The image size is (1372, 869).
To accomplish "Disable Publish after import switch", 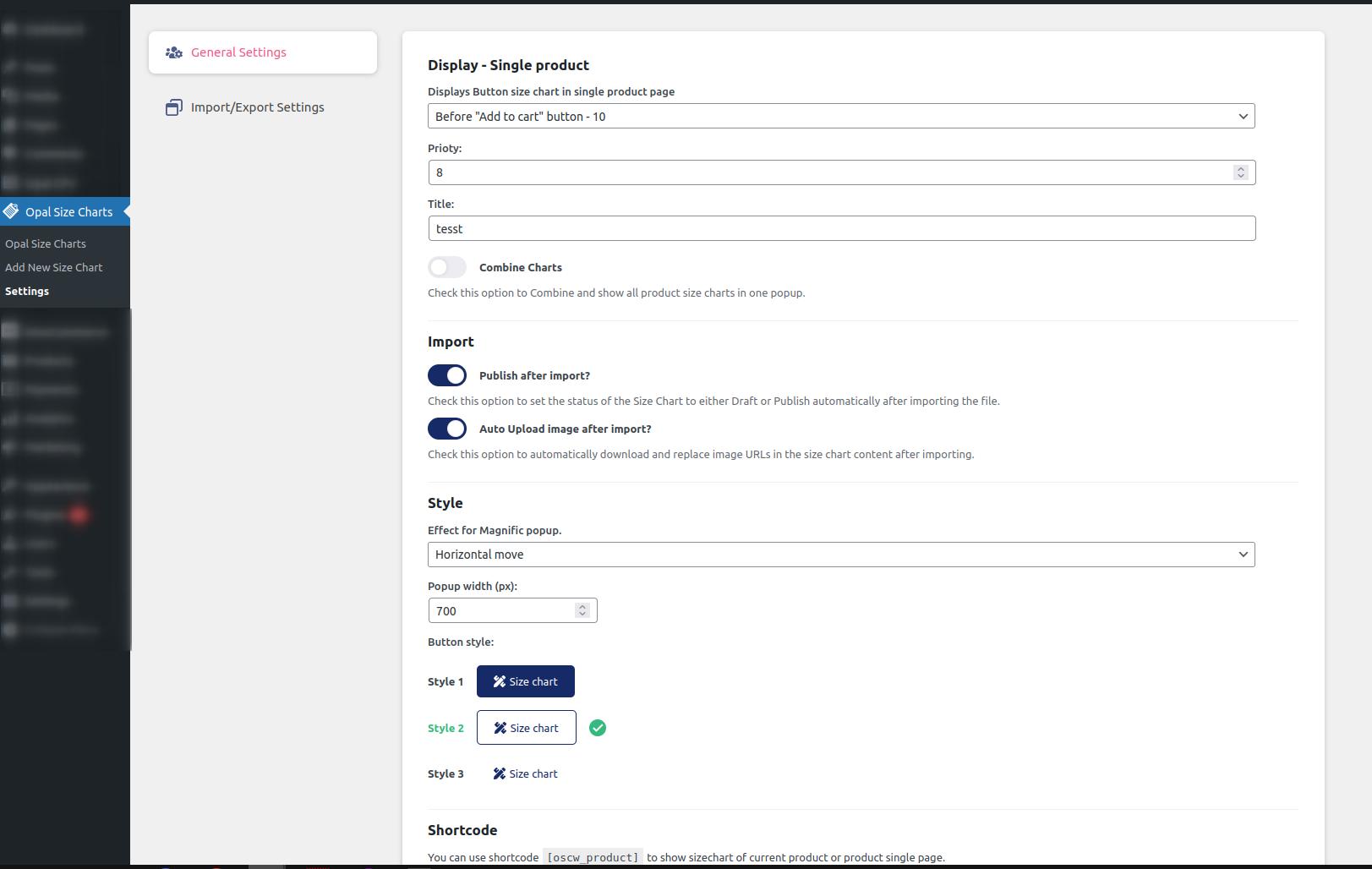I will coord(447,375).
